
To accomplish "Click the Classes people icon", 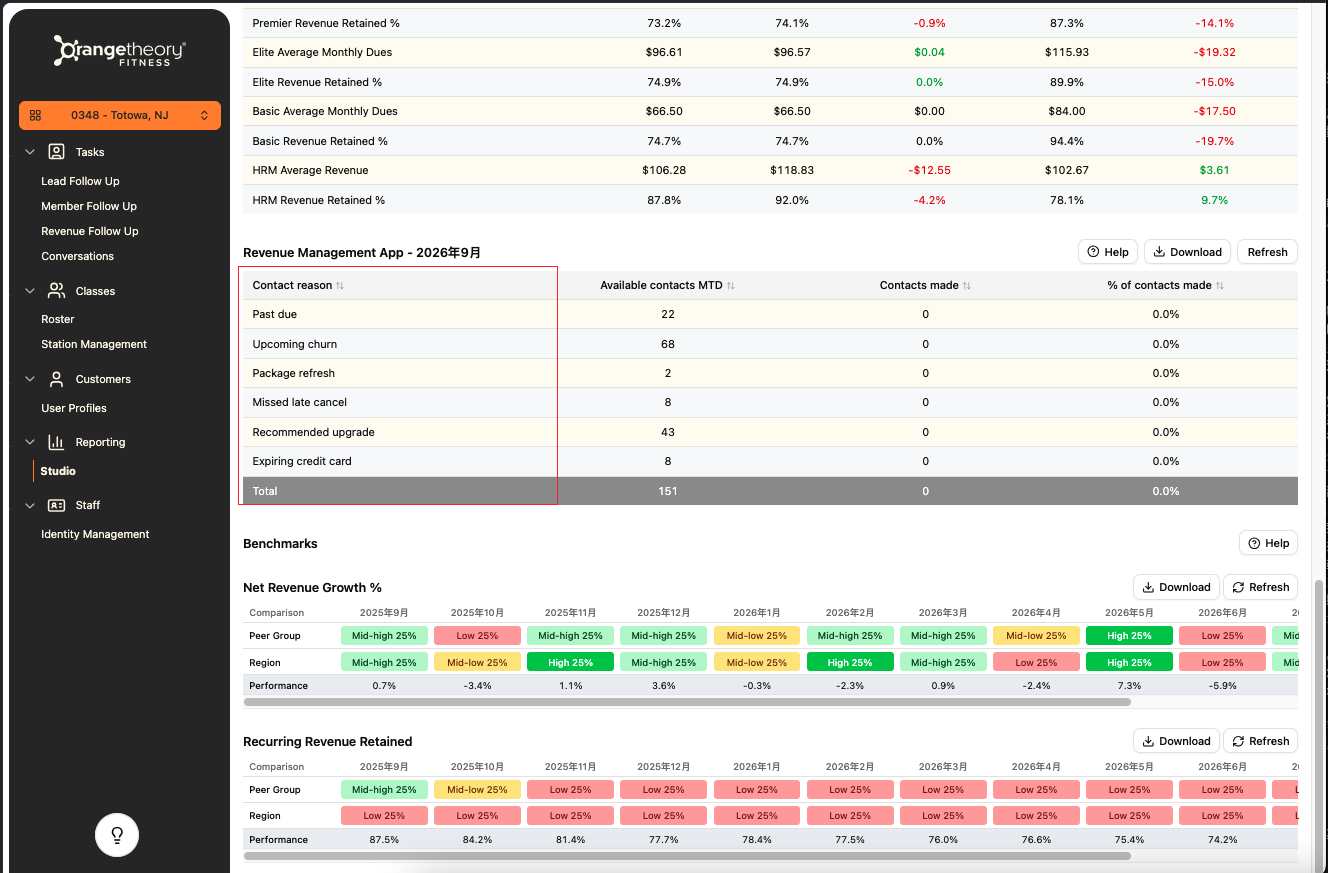I will tap(56, 291).
